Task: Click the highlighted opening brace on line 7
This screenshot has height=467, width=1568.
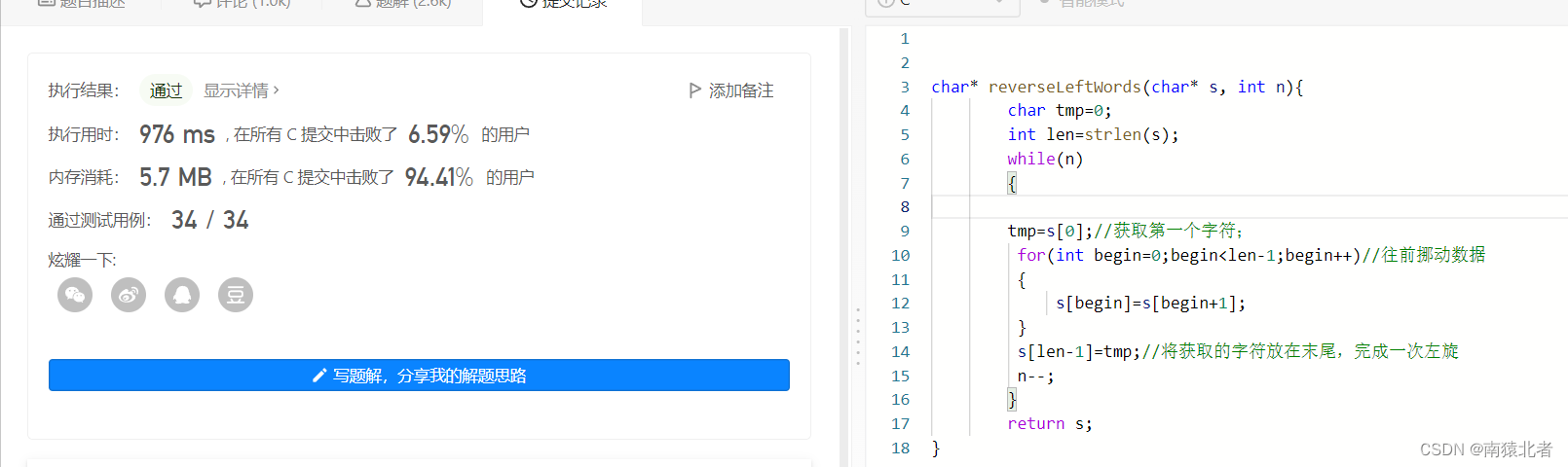Action: tap(1012, 183)
